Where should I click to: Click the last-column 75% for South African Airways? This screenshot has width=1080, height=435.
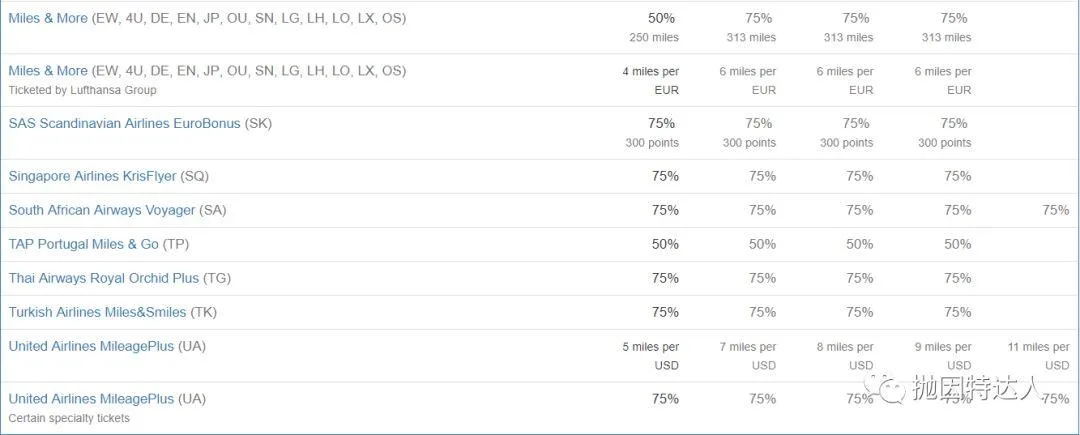pos(1056,211)
